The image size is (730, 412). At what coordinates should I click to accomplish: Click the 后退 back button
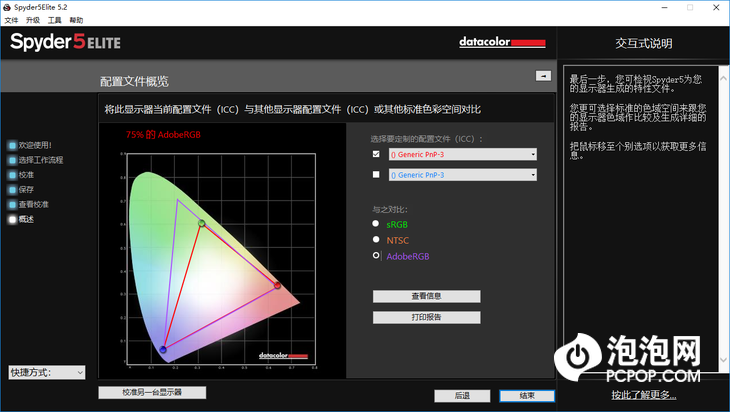click(x=462, y=396)
